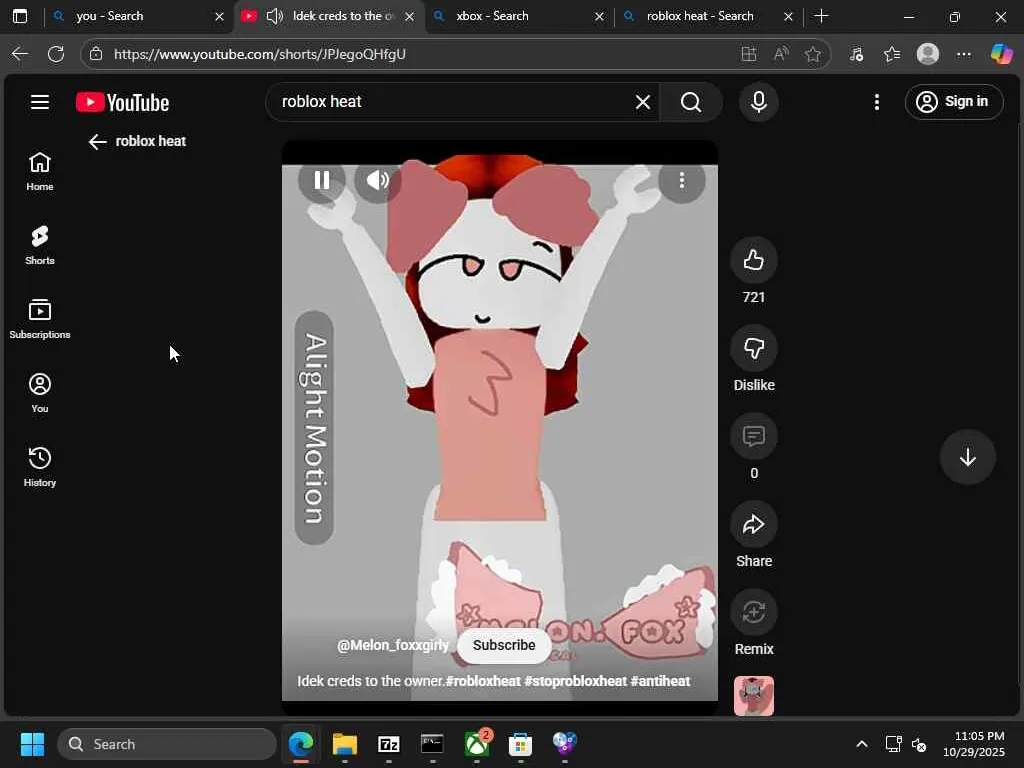
Task: Open Subscriptions in the sidebar
Action: coord(40,319)
